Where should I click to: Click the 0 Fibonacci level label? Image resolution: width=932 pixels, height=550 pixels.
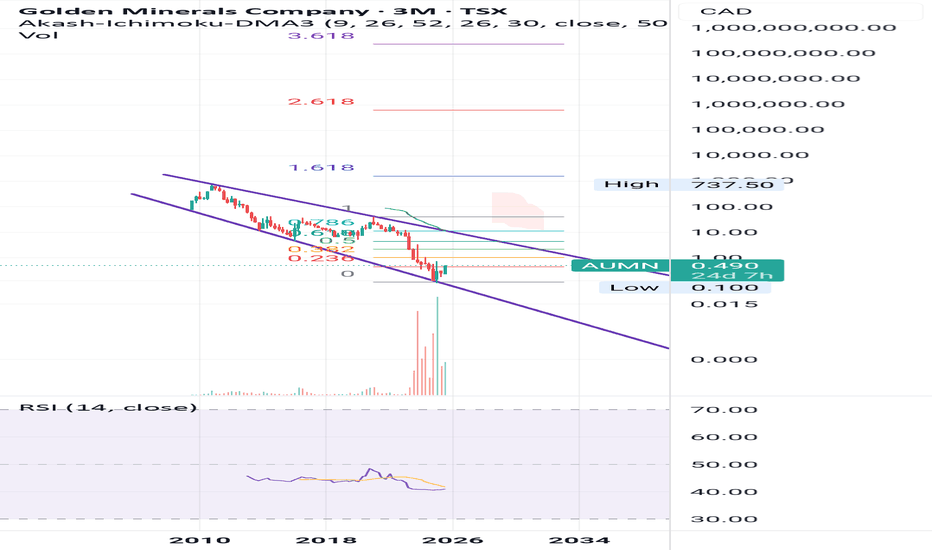(347, 274)
